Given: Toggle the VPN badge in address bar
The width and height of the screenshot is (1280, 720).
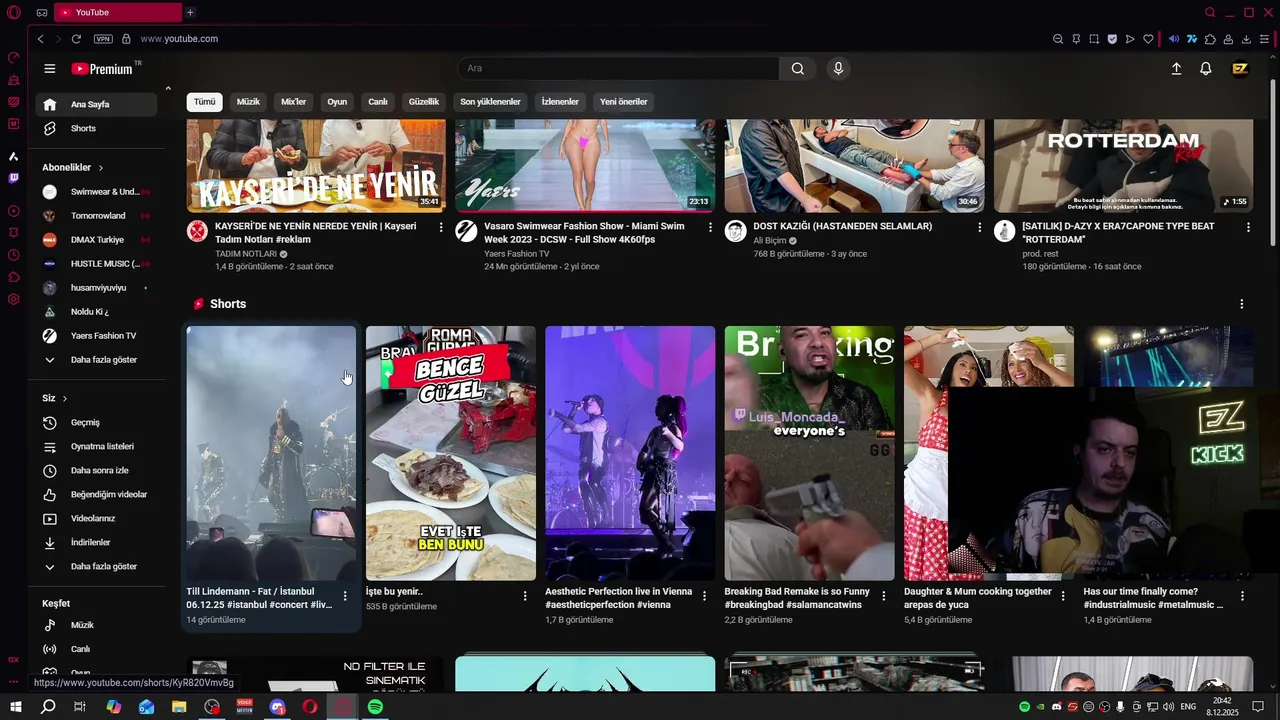Looking at the screenshot, I should (x=103, y=39).
